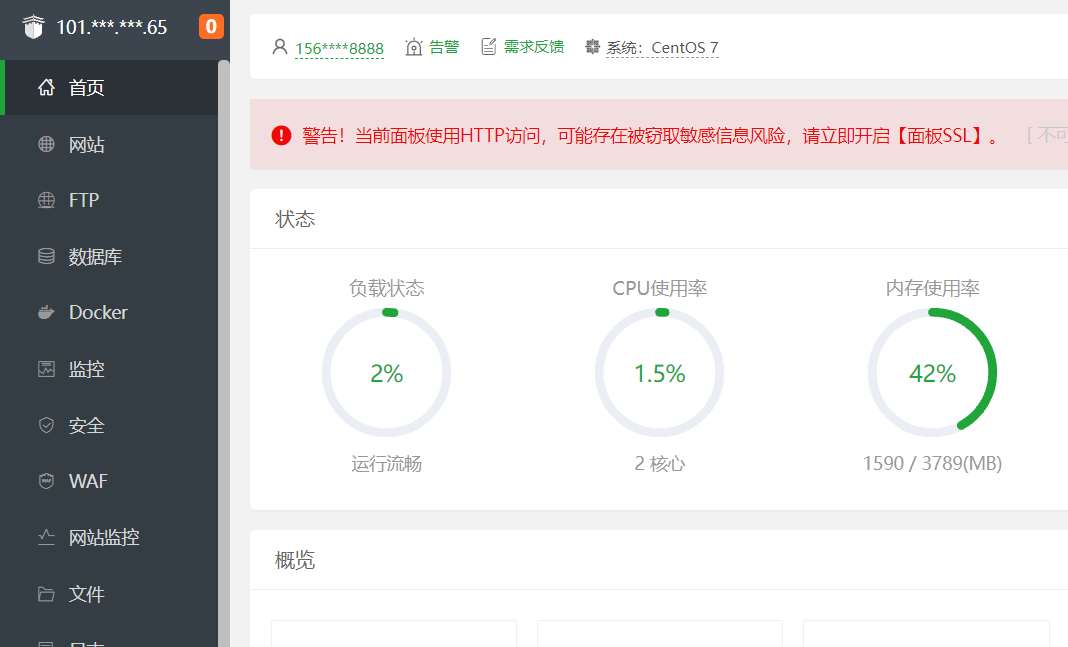This screenshot has height=647, width=1068.
Task: Click the folder icon for 文件
Action: 46,594
